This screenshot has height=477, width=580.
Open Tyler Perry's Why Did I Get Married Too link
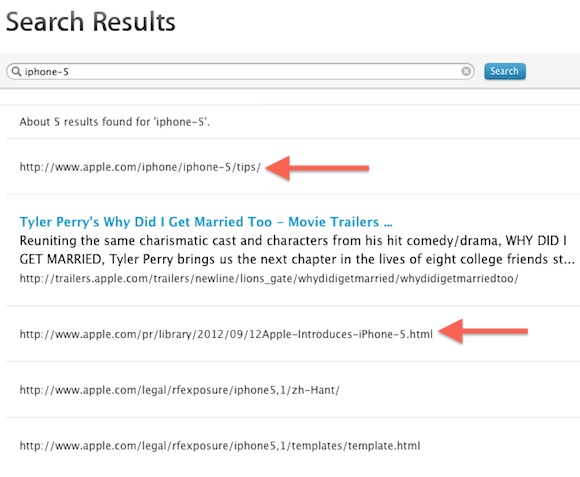tap(206, 222)
